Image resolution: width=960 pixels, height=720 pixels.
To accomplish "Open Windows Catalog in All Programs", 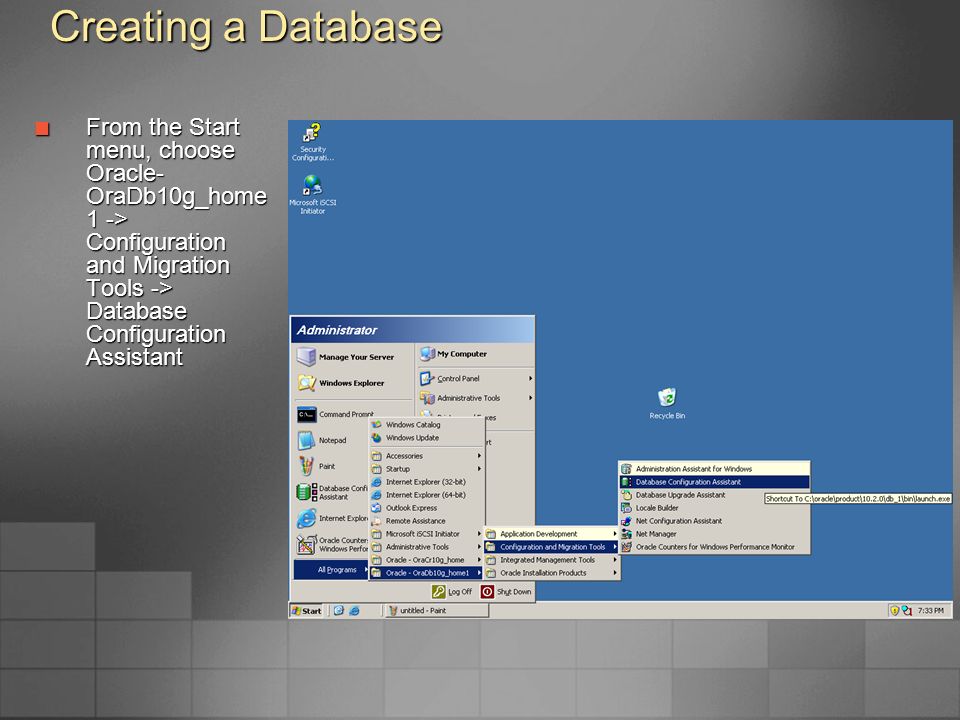I will tap(427, 424).
